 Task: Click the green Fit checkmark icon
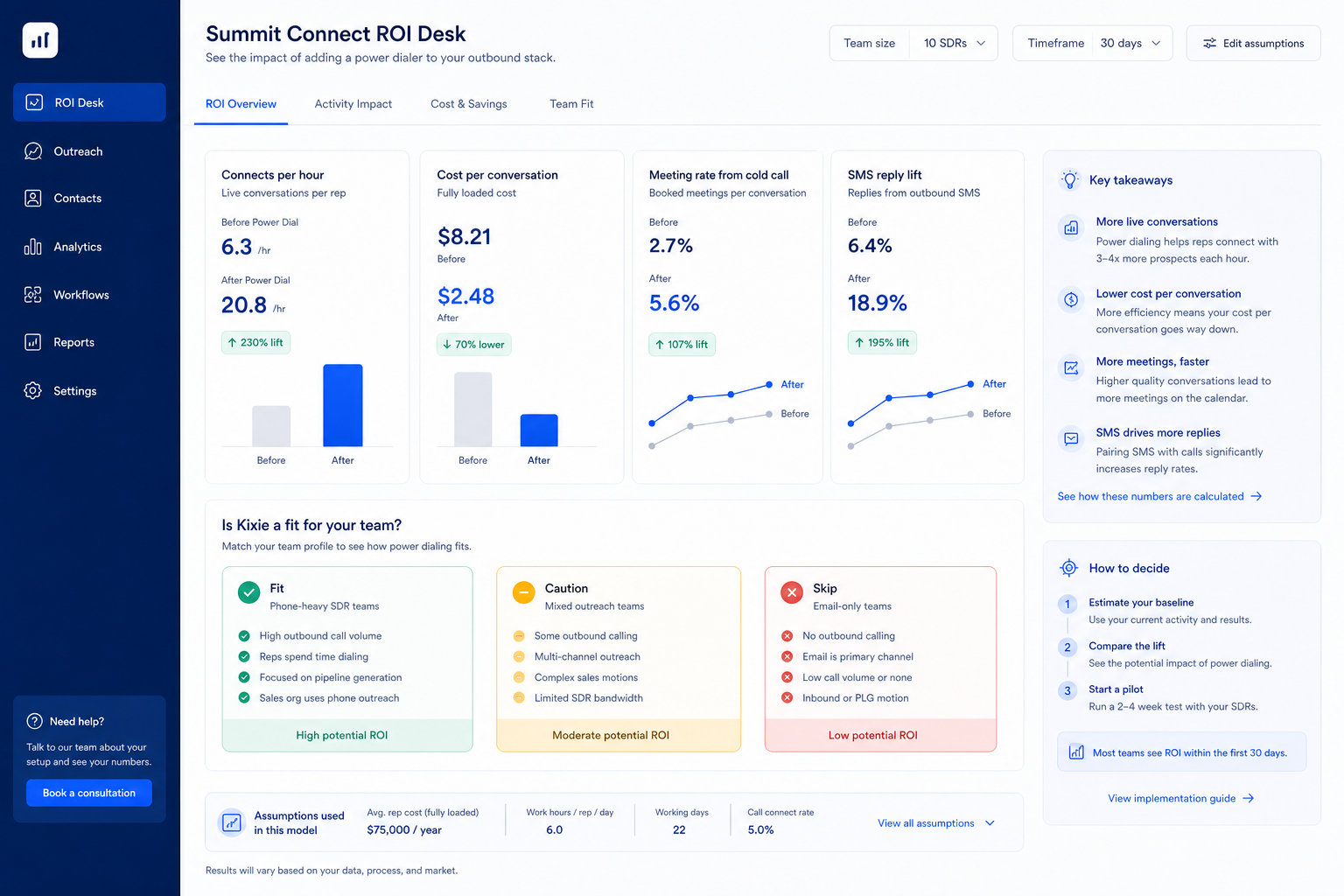click(249, 592)
